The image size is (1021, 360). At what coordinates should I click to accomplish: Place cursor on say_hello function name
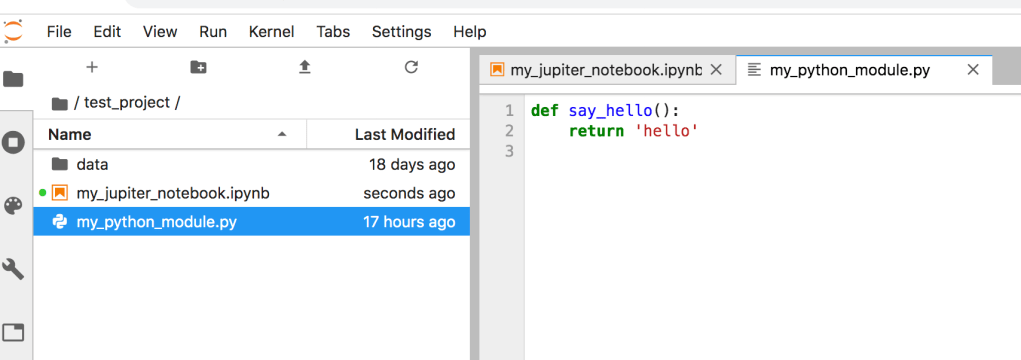click(x=610, y=111)
